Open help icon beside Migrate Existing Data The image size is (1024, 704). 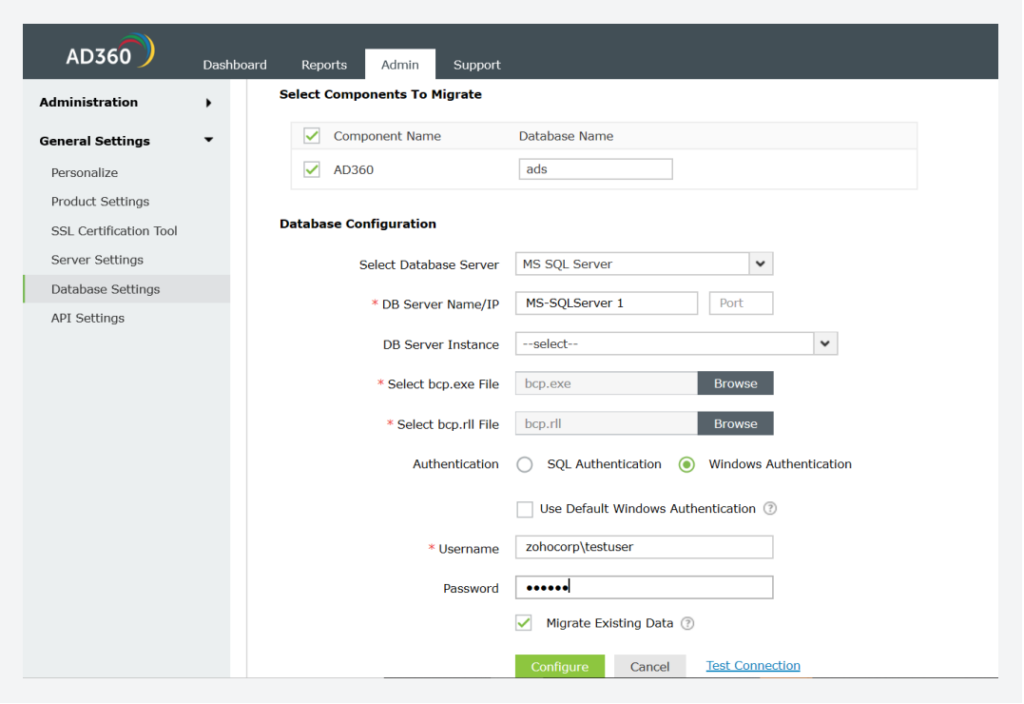tap(688, 624)
